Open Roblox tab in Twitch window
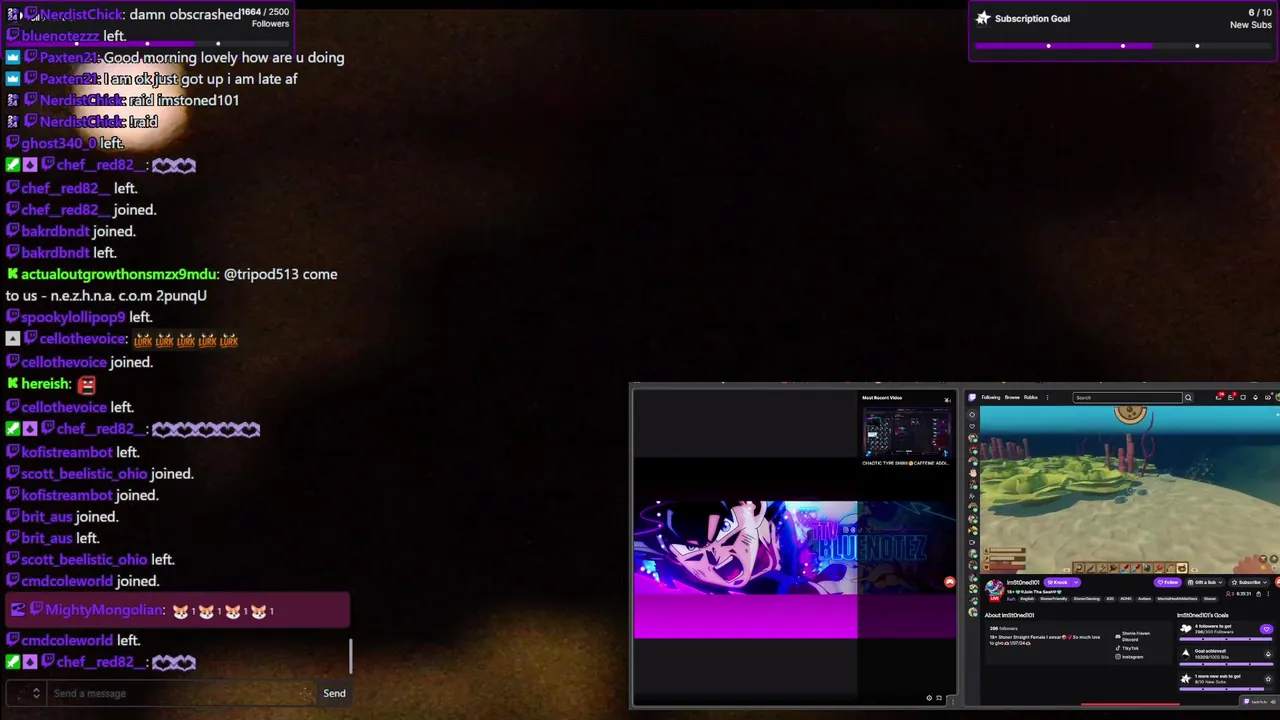 (1031, 397)
